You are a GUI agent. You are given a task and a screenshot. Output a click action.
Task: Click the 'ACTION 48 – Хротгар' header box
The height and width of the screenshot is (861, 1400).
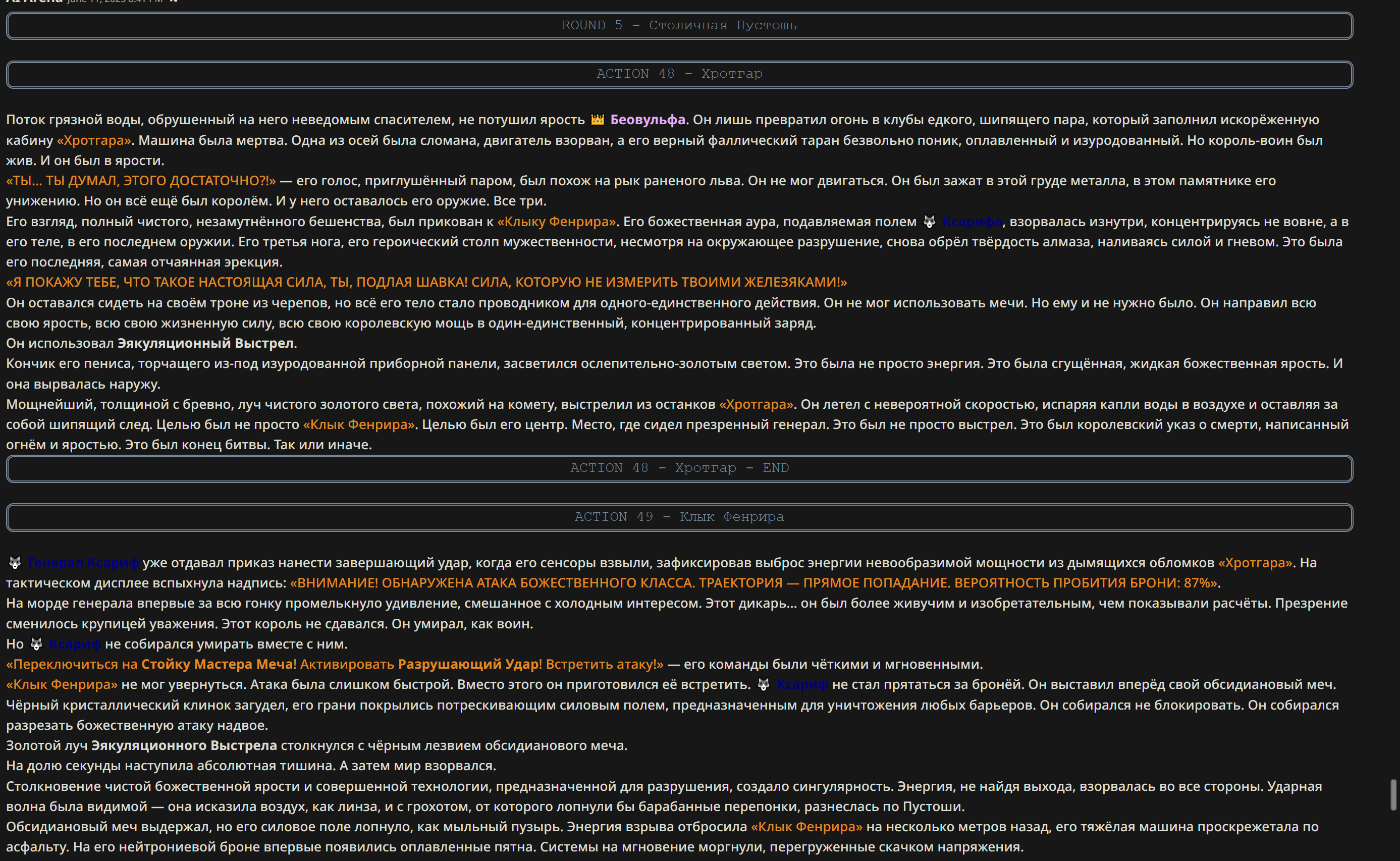[x=679, y=74]
